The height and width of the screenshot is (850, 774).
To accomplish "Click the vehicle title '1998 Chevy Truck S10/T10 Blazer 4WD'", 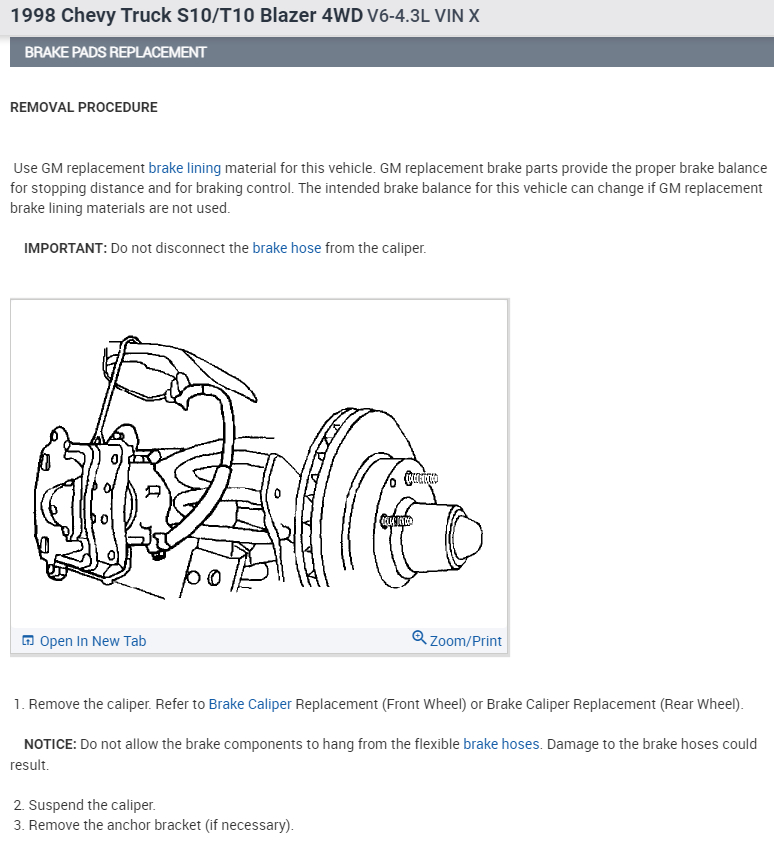I will tap(186, 16).
